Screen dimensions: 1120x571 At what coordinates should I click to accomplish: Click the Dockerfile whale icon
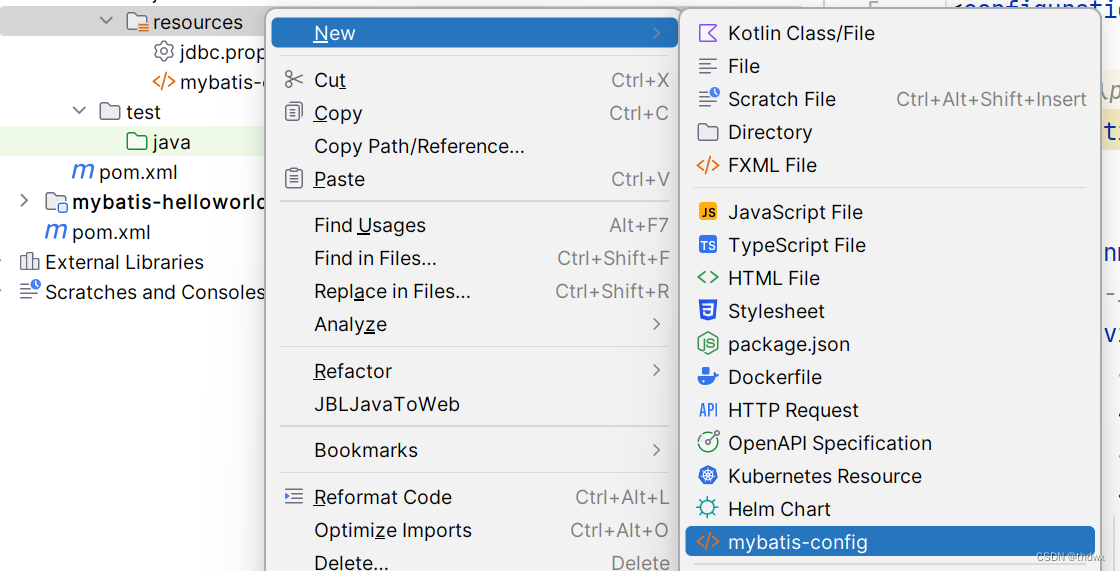(x=708, y=377)
